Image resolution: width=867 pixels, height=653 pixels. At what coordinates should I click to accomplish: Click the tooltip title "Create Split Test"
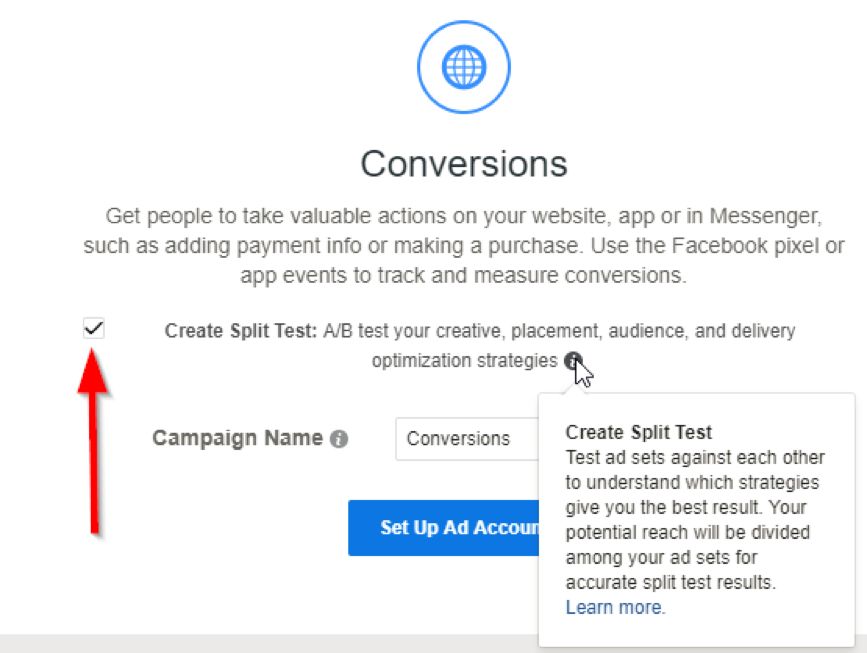[x=639, y=432]
